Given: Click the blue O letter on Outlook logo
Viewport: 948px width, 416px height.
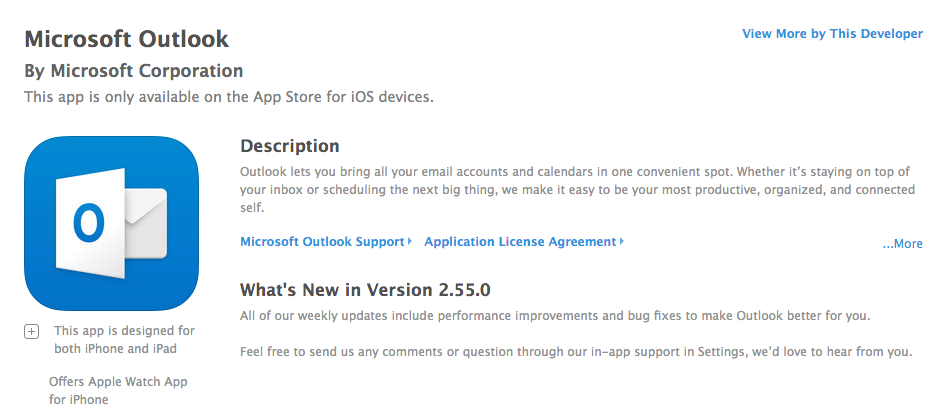Looking at the screenshot, I should point(89,223).
